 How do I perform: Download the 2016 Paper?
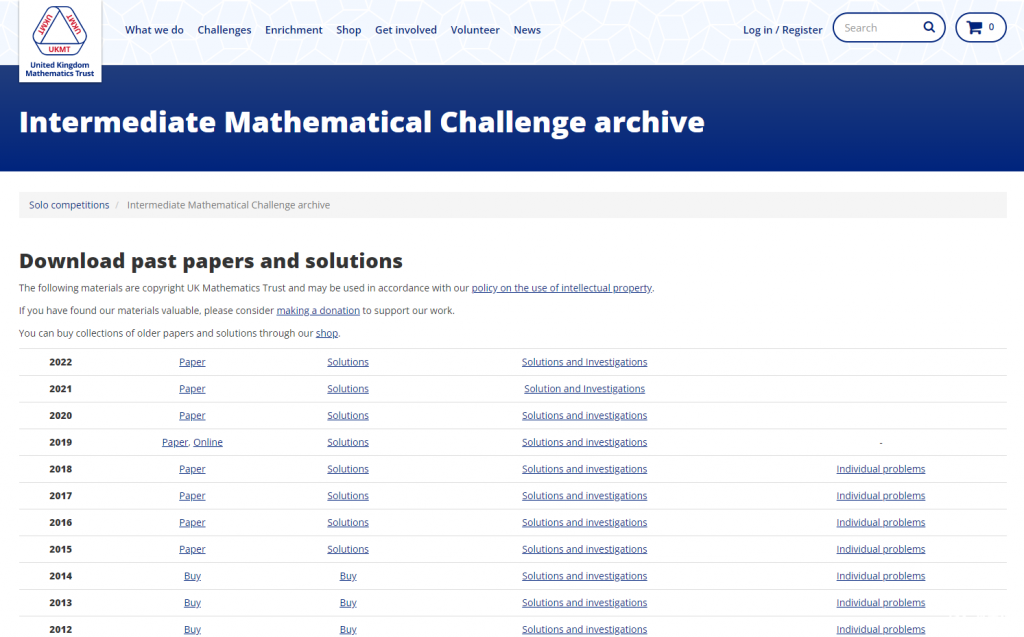pyautogui.click(x=192, y=523)
